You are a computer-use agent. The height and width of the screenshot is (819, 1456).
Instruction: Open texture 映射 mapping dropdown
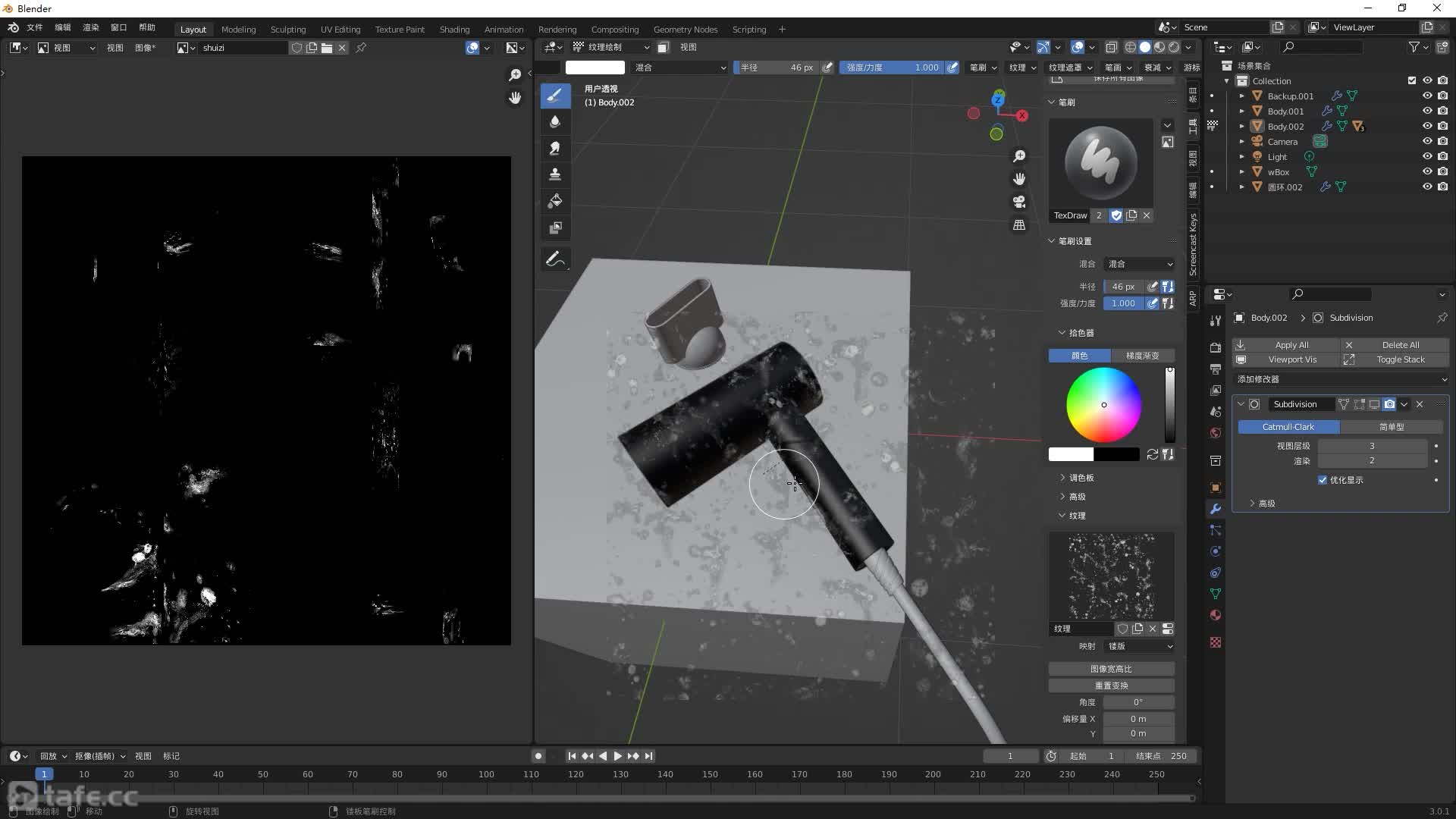coord(1139,646)
